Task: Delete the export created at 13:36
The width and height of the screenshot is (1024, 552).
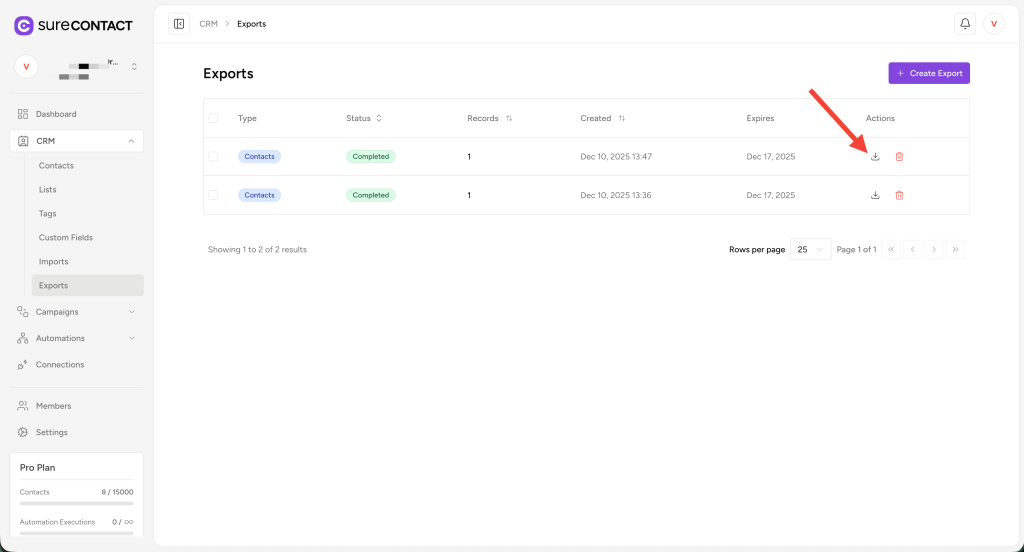Action: pos(899,195)
